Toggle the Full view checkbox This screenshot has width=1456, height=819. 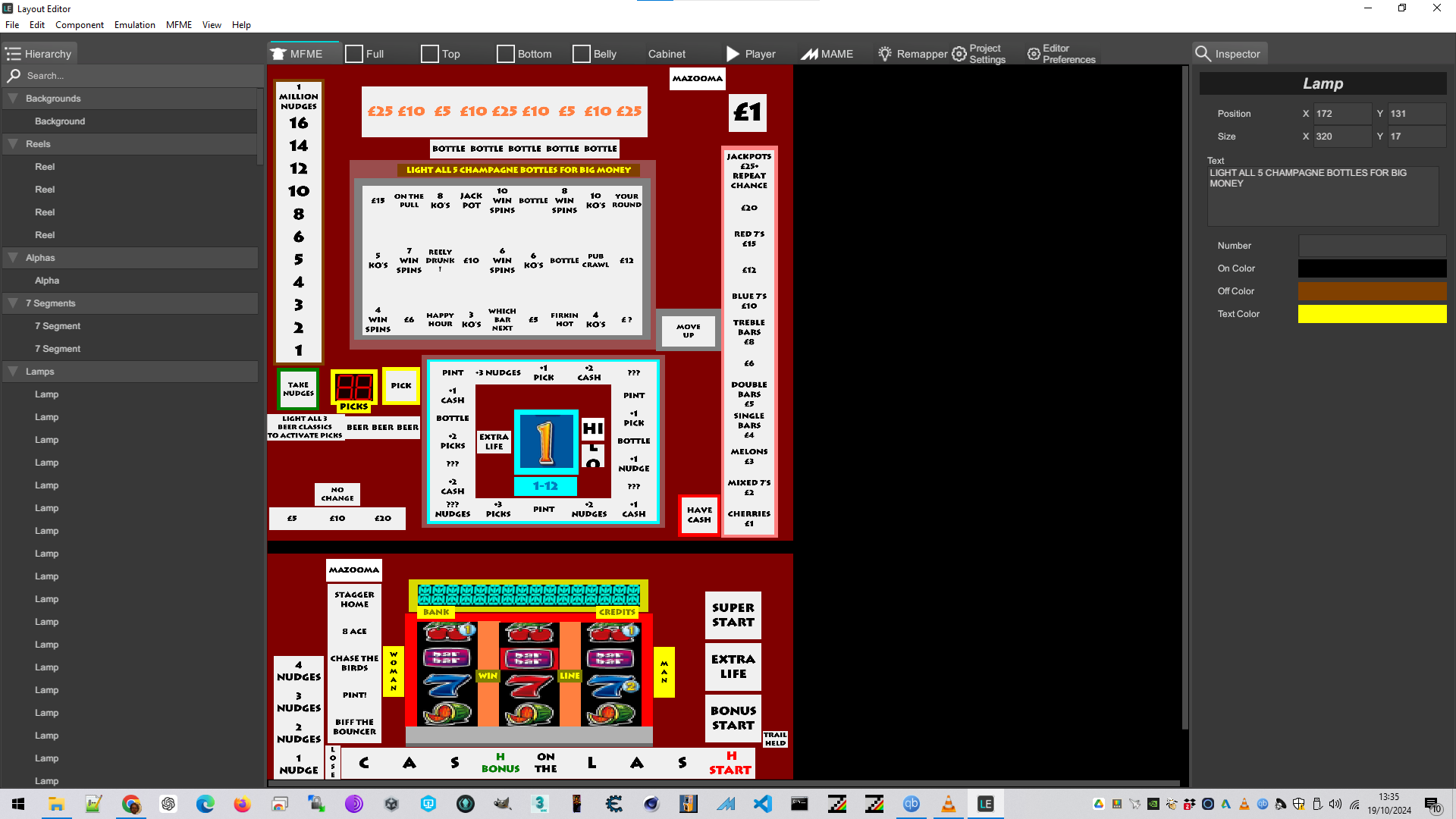pos(354,54)
